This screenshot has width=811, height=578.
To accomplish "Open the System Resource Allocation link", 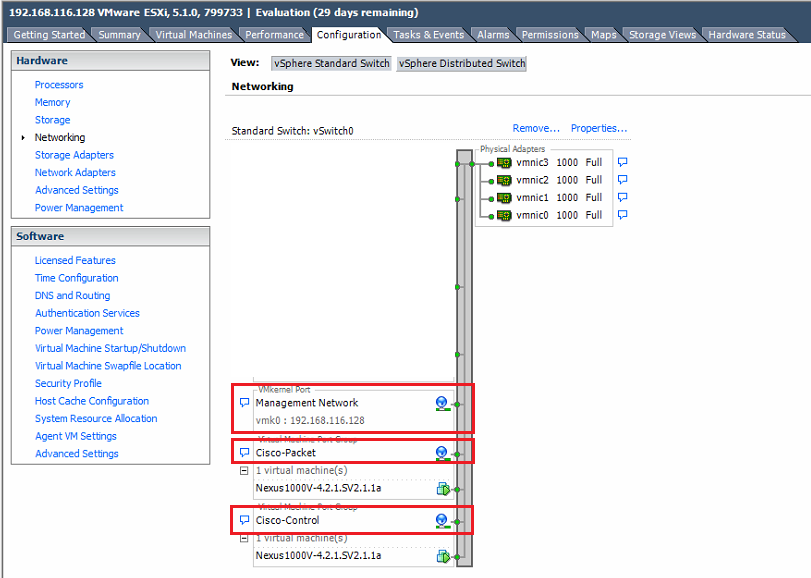I will [x=96, y=419].
